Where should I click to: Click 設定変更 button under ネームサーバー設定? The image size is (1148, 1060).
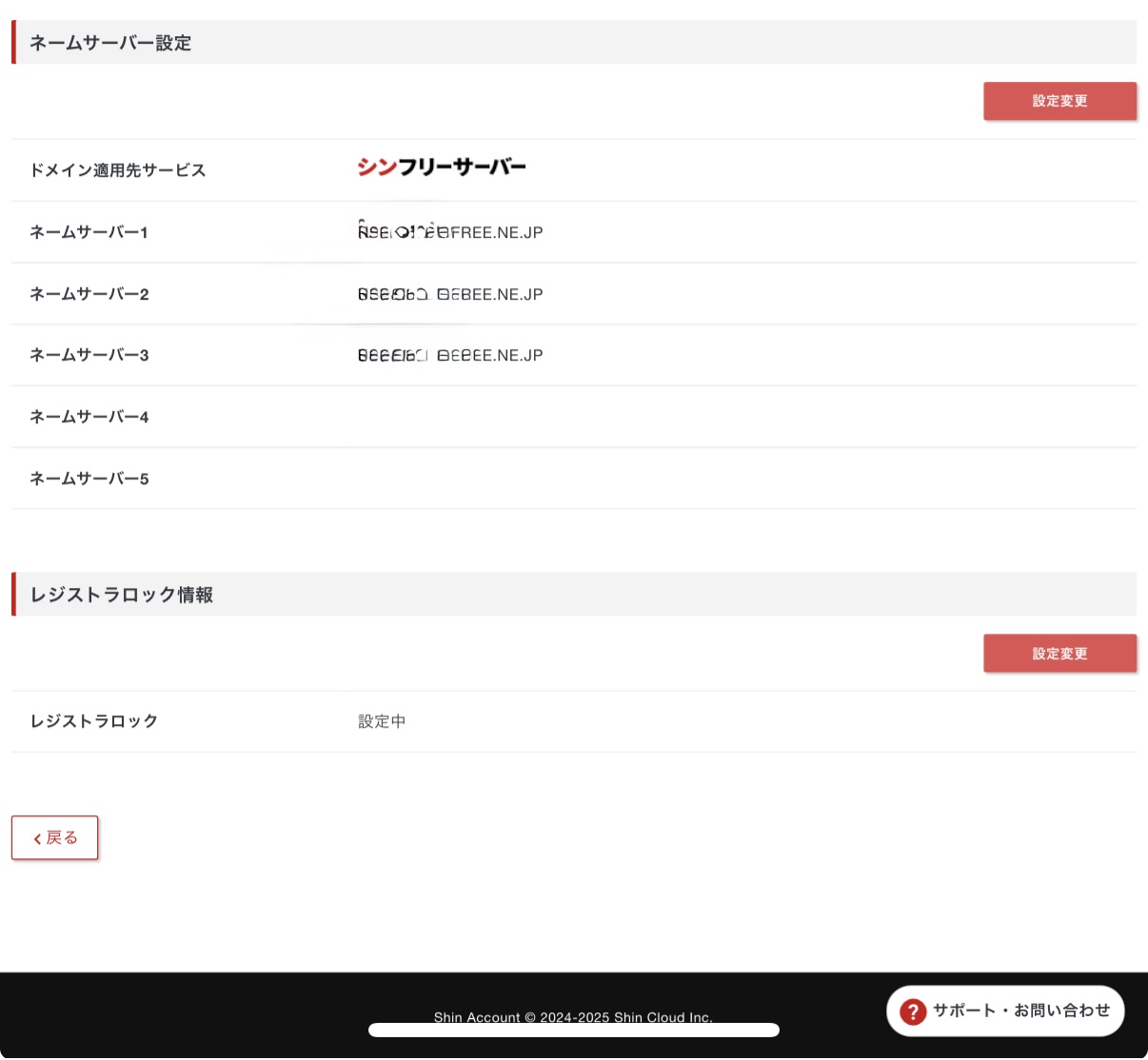tap(1059, 101)
